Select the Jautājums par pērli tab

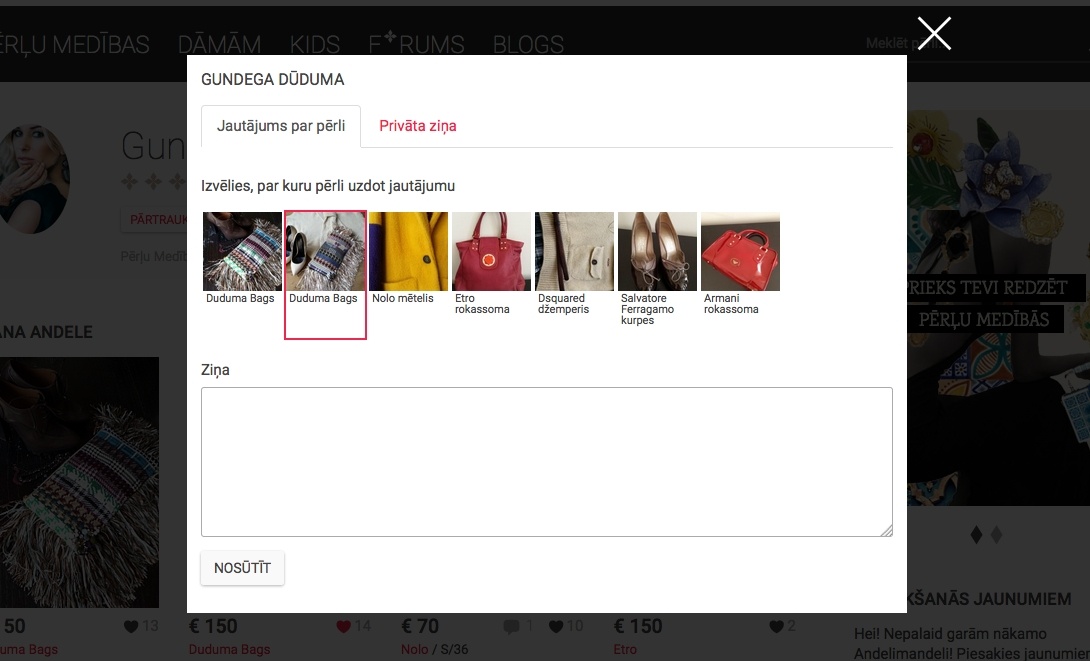click(281, 126)
